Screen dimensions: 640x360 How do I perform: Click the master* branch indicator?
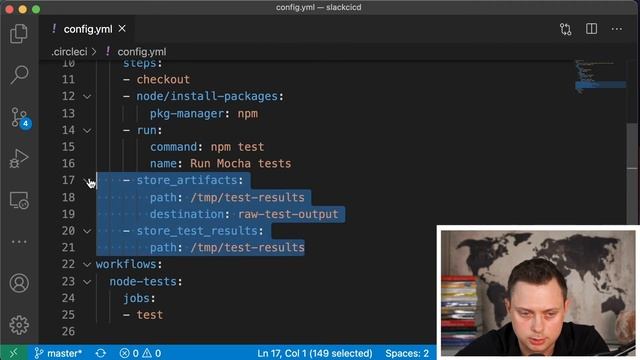point(58,353)
